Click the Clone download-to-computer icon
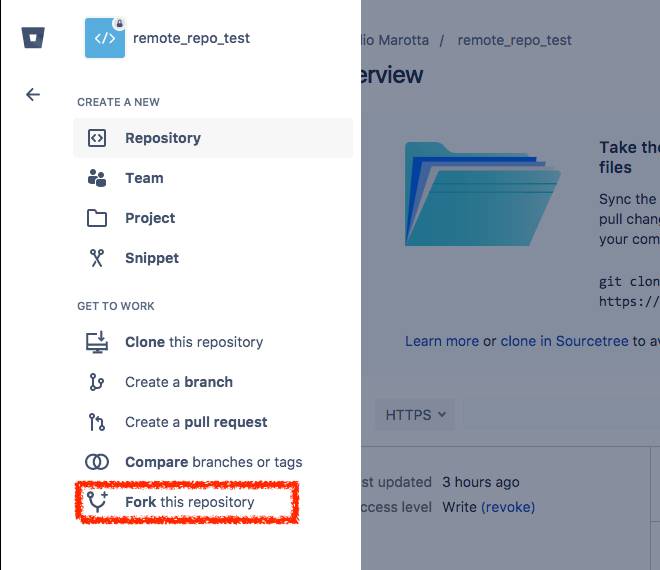The image size is (660, 570). (x=97, y=342)
